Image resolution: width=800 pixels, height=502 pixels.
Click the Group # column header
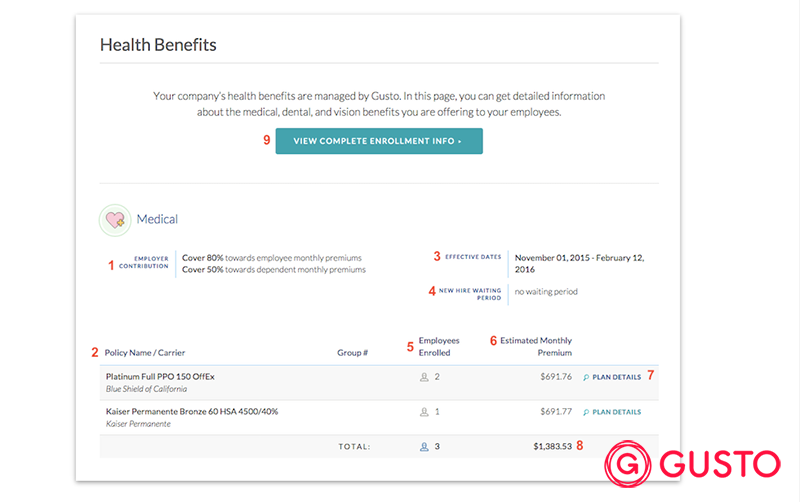353,353
